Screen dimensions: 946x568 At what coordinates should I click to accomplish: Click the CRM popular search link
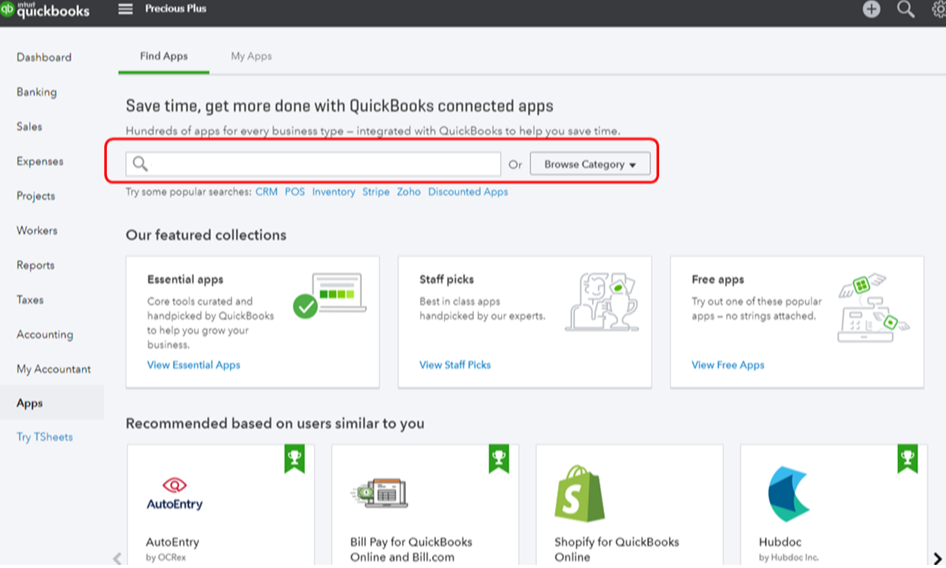tap(266, 191)
